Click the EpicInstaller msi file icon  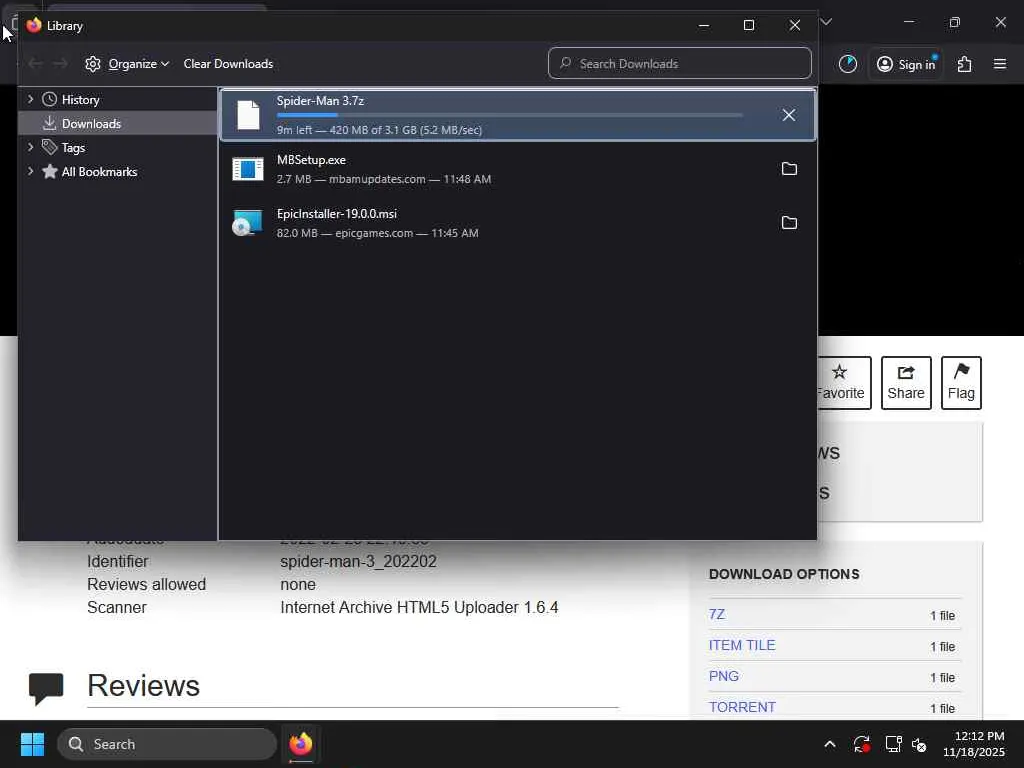pyautogui.click(x=248, y=223)
